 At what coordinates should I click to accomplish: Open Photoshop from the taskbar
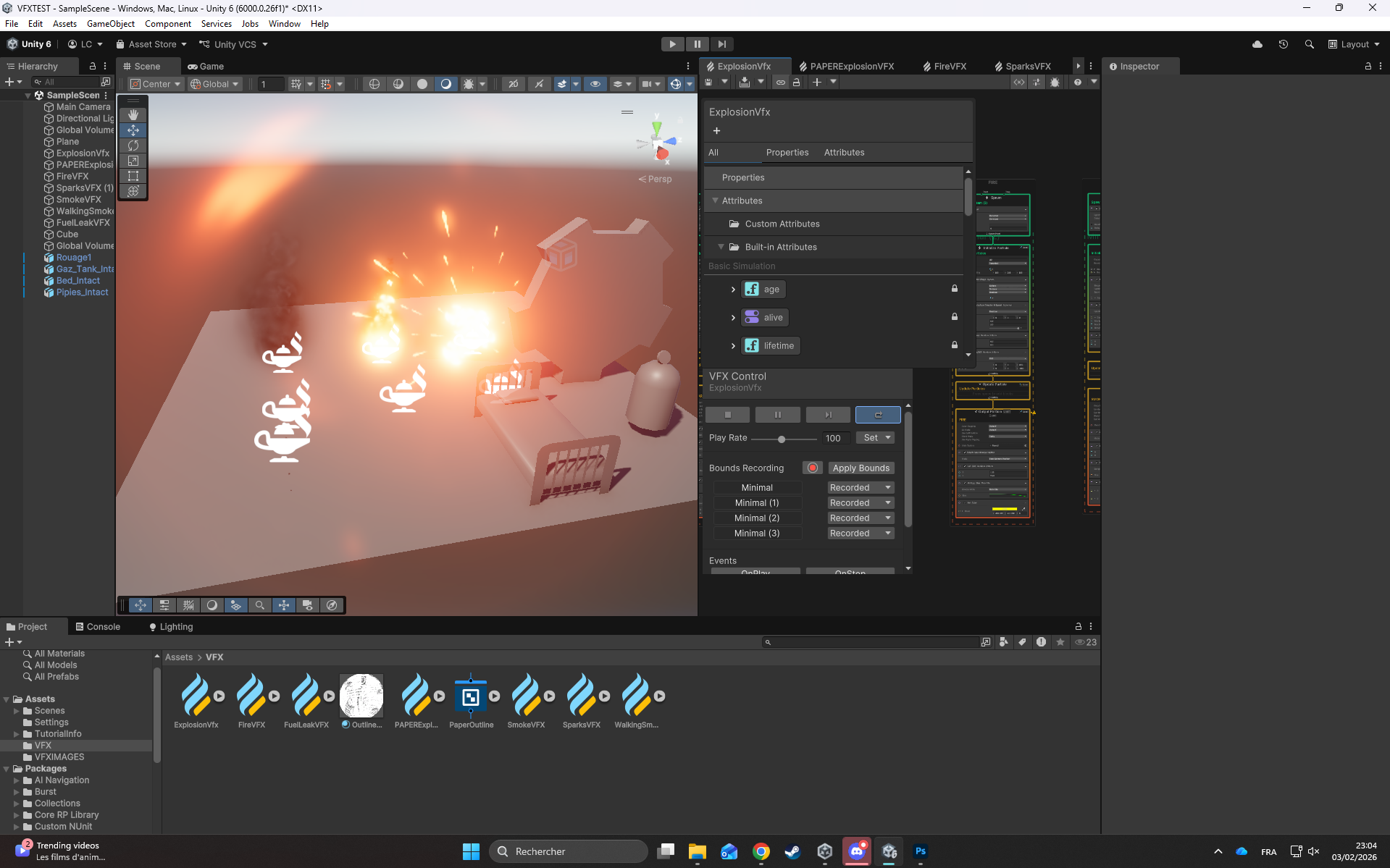[921, 851]
